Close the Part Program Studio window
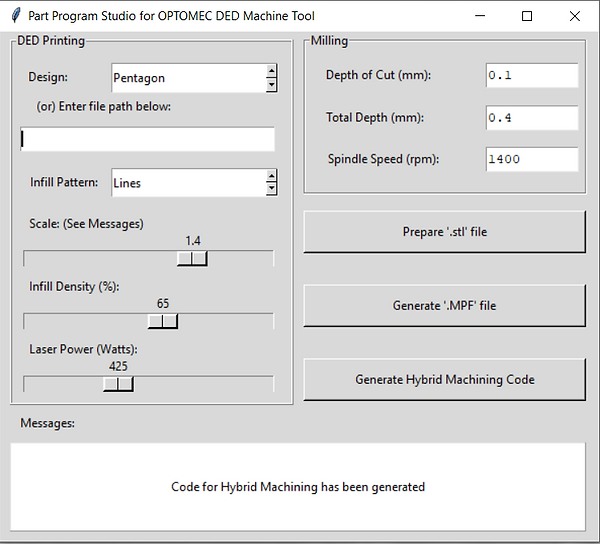 click(574, 16)
